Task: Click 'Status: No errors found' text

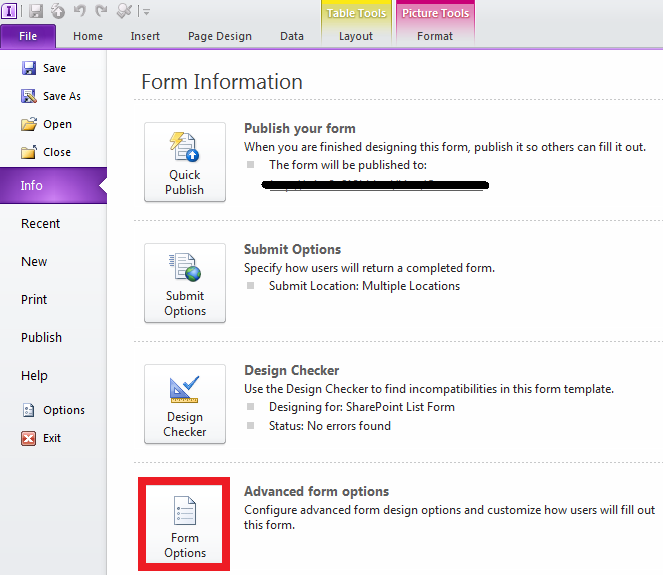Action: pos(330,426)
